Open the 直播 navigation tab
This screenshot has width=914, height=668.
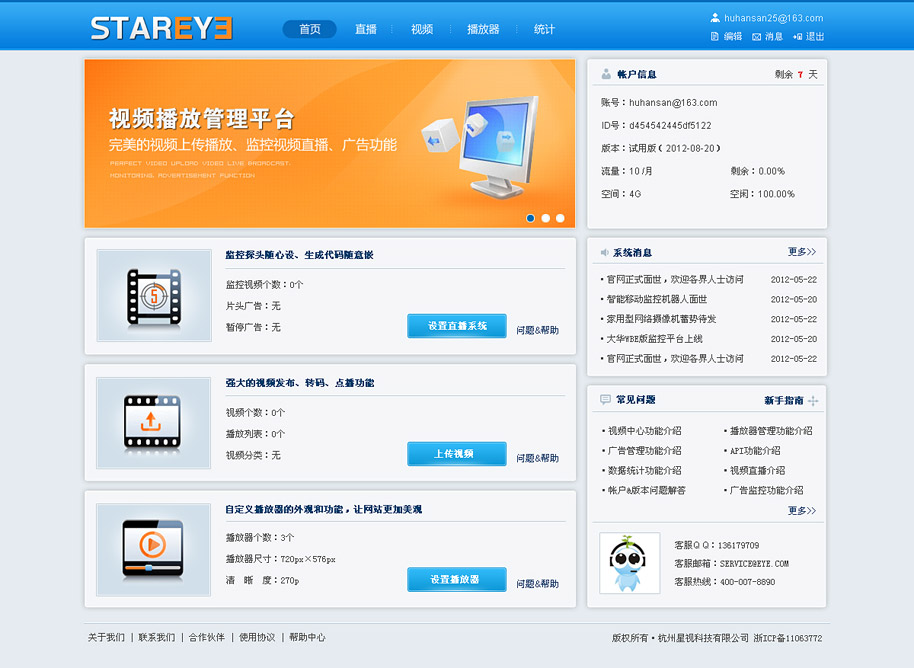coord(366,29)
